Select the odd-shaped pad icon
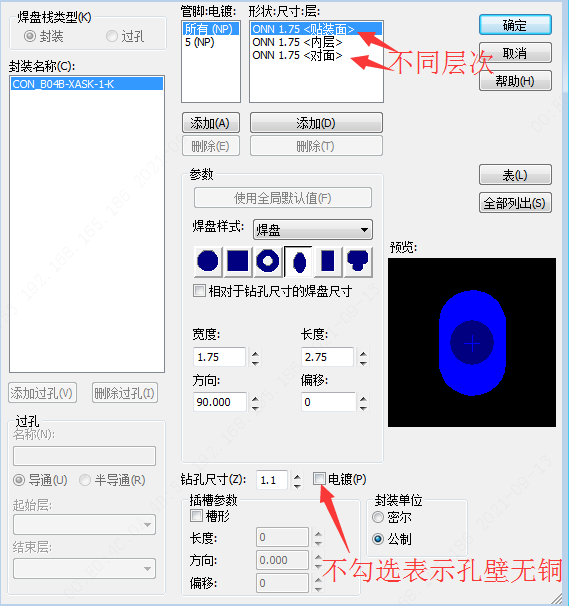Viewport: 569px width, 606px height. [x=358, y=261]
